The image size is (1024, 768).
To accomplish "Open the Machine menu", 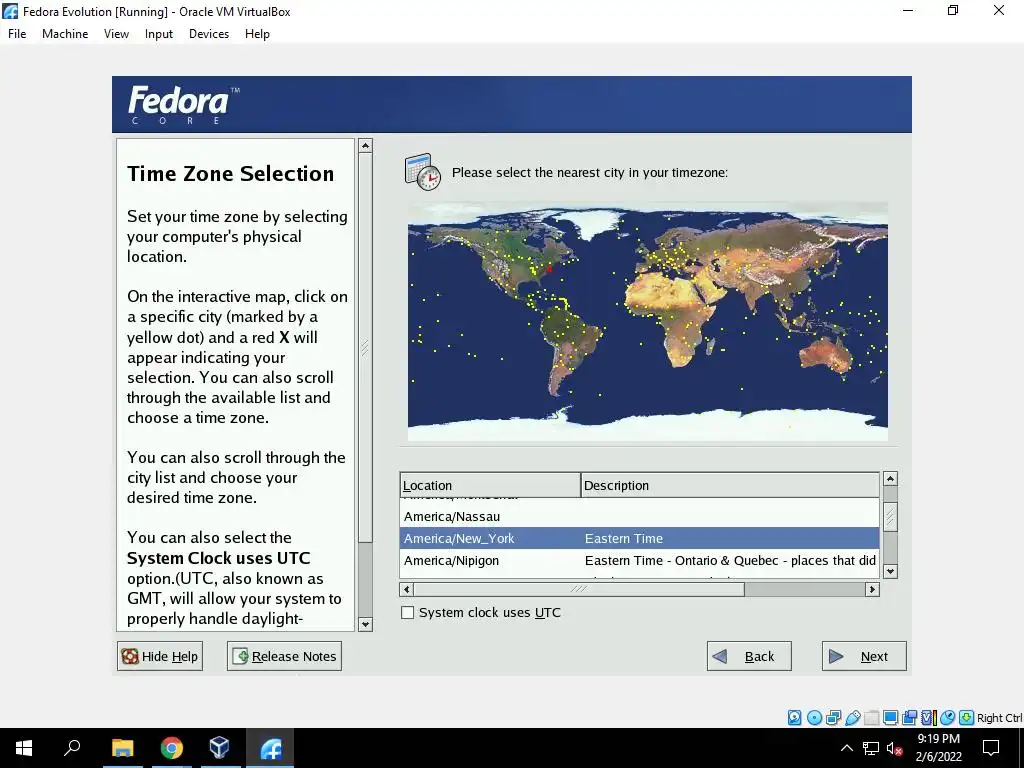I will (x=65, y=34).
